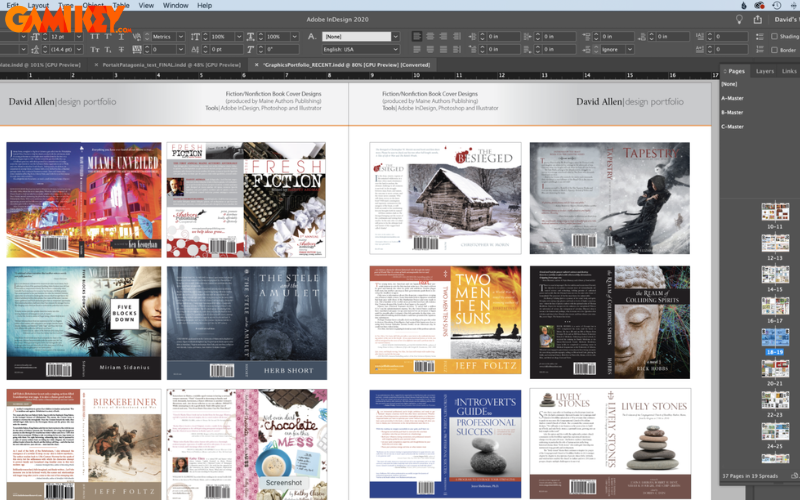Click spread 12-13 thumbnail

coord(775,243)
